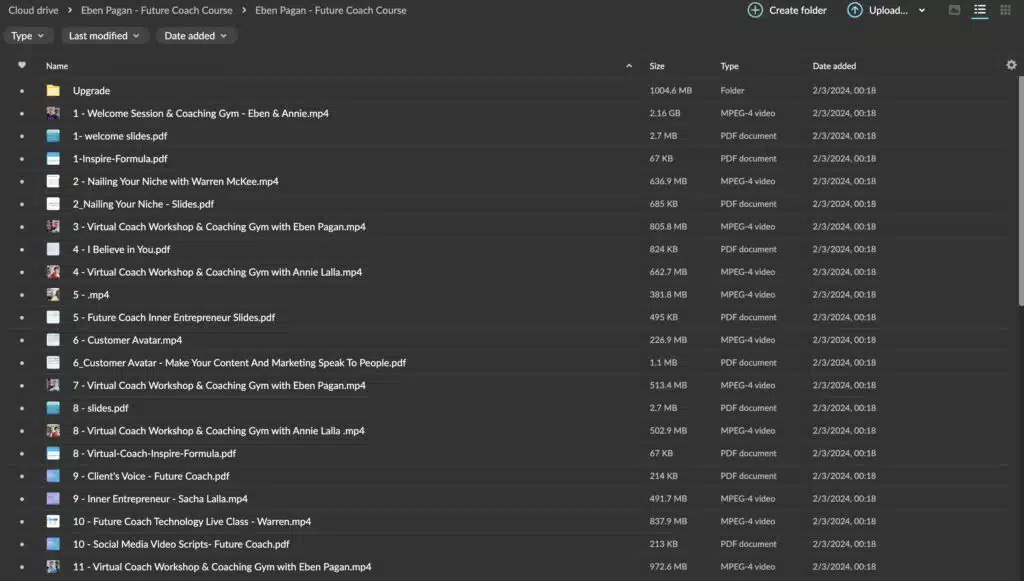Open the Last modified filter dropdown
1024x581 pixels.
point(104,36)
